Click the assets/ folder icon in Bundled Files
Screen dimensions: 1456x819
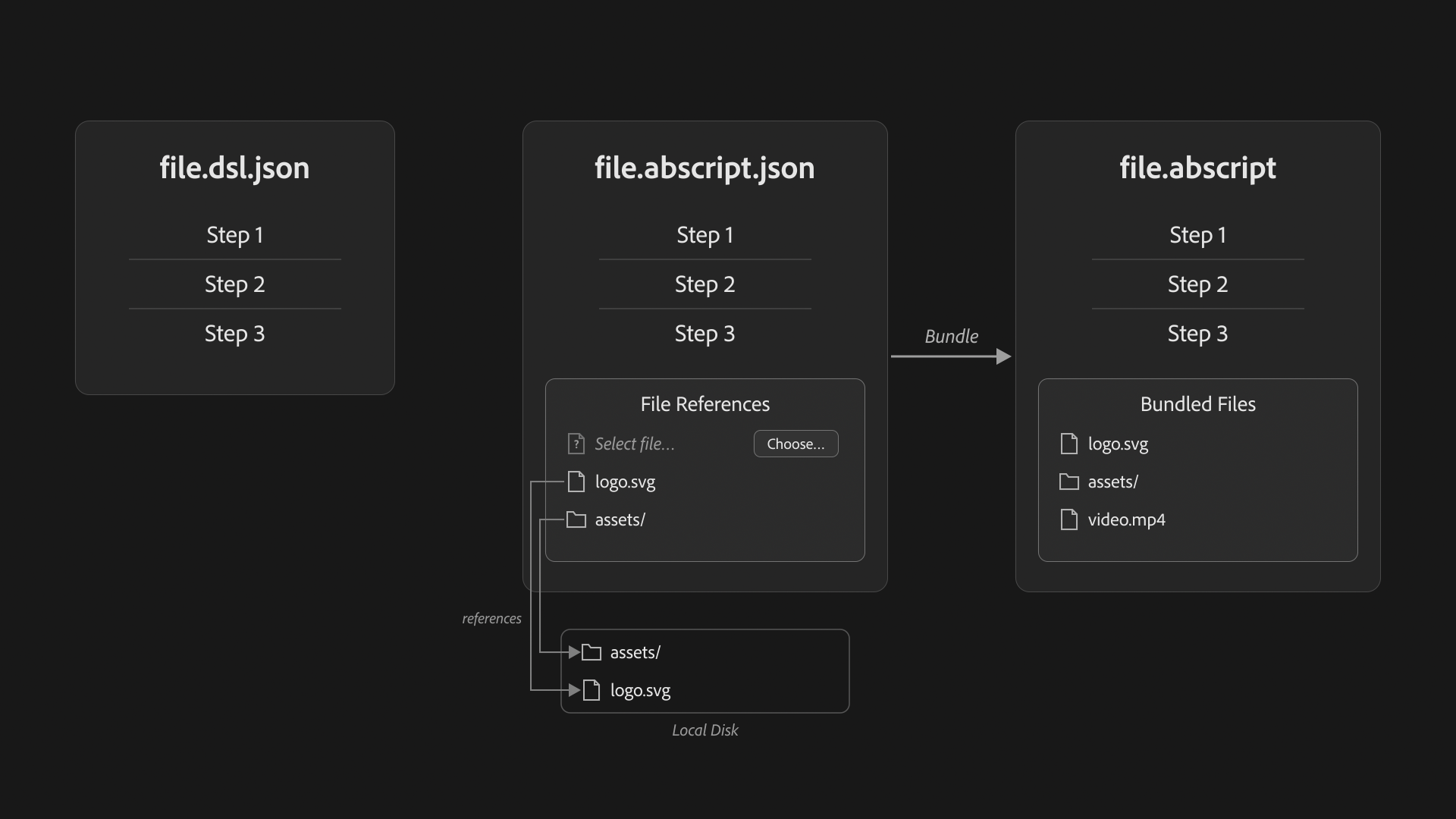(x=1069, y=482)
